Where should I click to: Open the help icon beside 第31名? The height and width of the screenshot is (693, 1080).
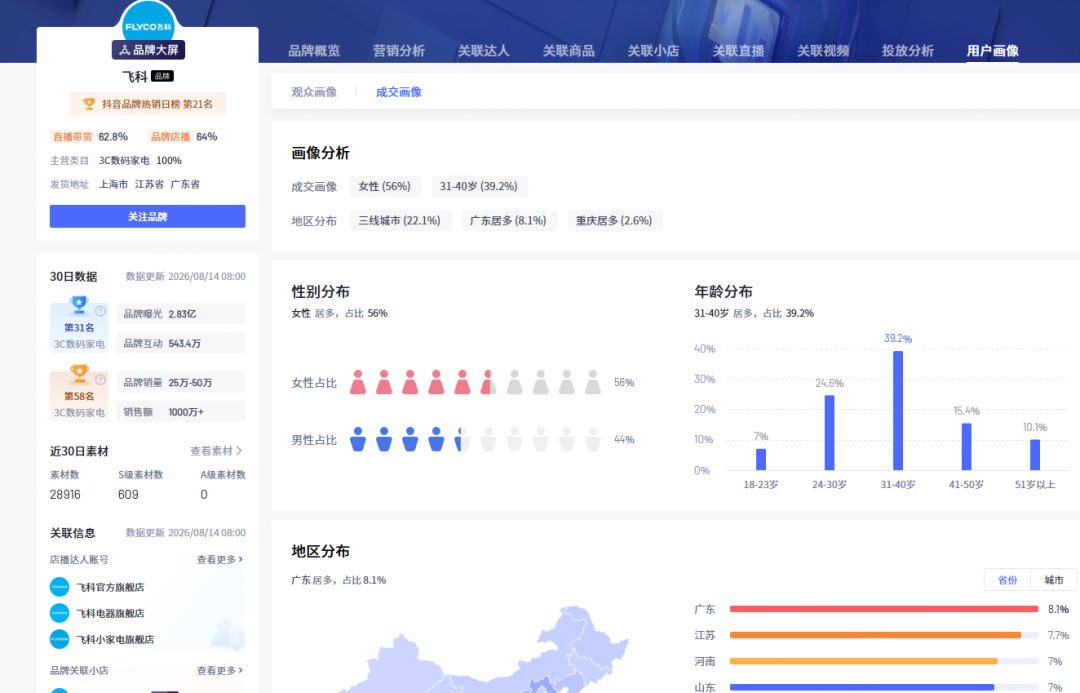tap(101, 311)
